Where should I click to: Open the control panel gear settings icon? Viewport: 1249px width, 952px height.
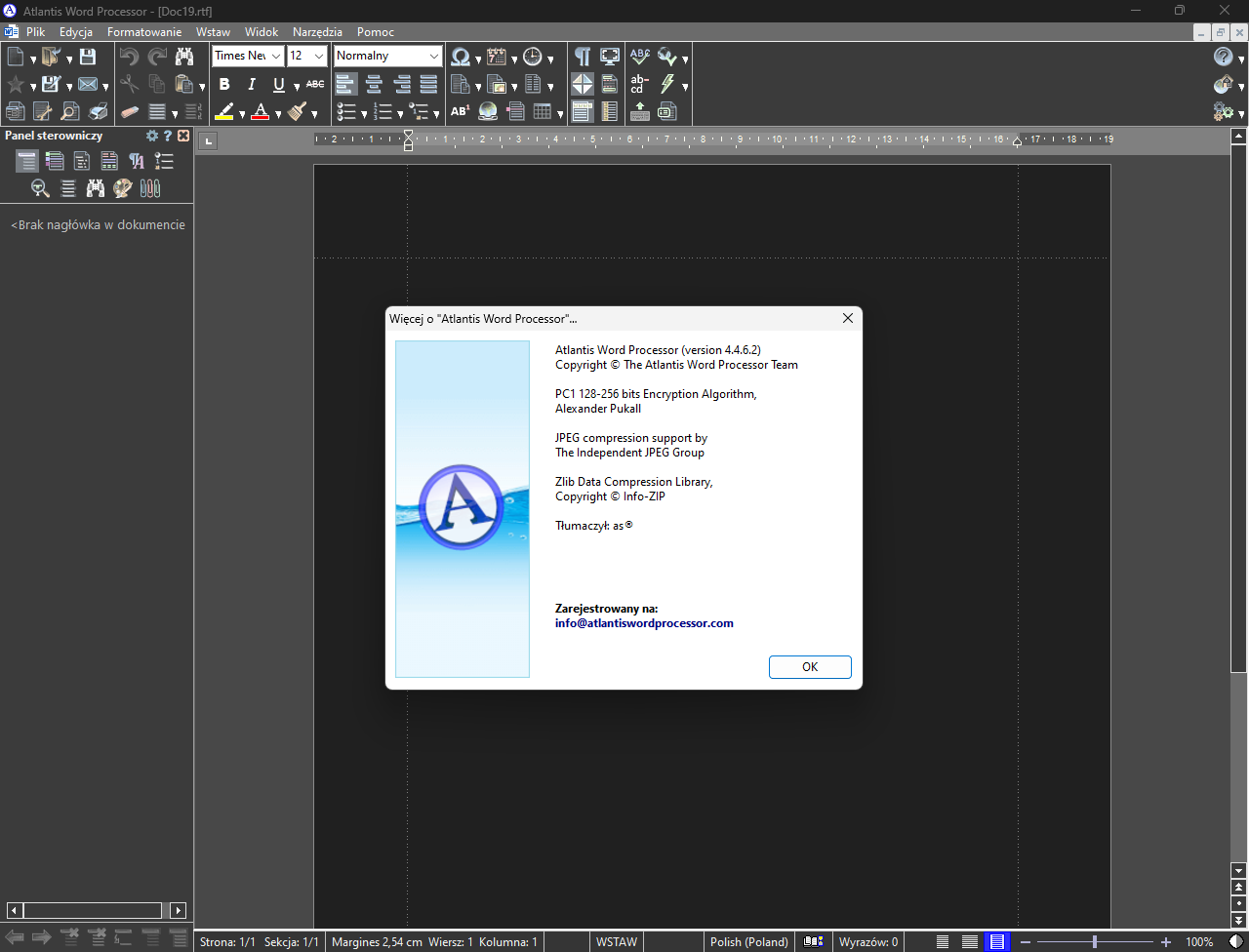tap(152, 136)
